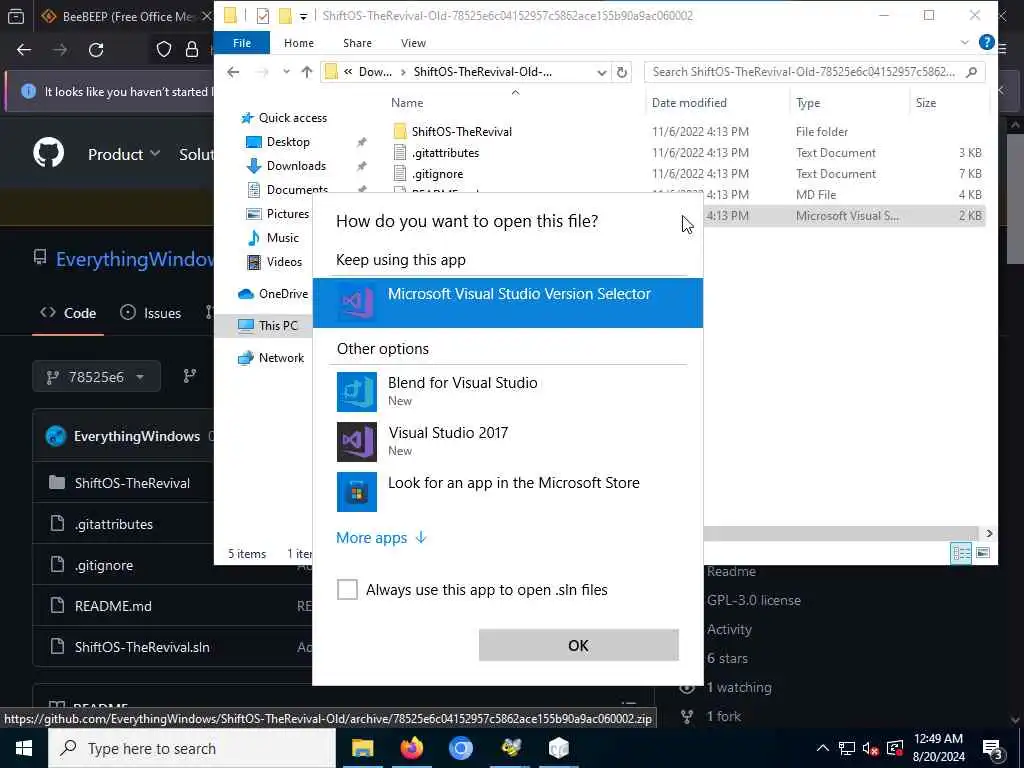Viewport: 1024px width, 768px height.
Task: Open BeeBEEP app from the taskbar
Action: click(x=511, y=748)
